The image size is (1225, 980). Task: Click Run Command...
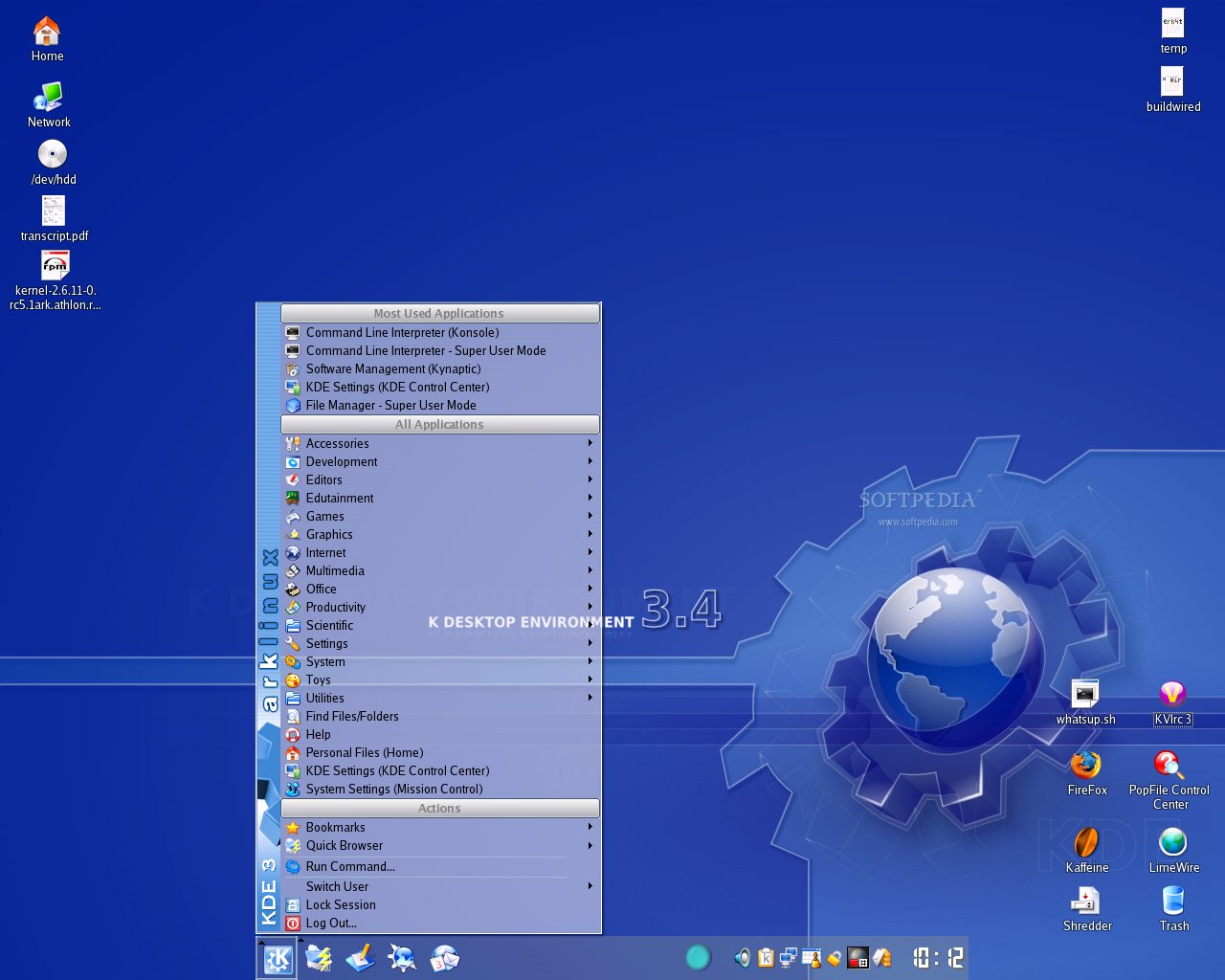click(350, 866)
